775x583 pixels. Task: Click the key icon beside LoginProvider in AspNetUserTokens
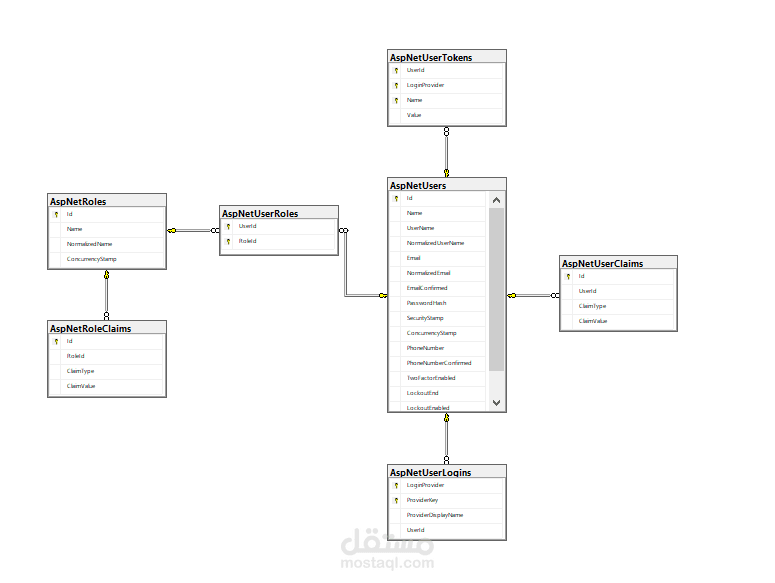click(x=396, y=85)
